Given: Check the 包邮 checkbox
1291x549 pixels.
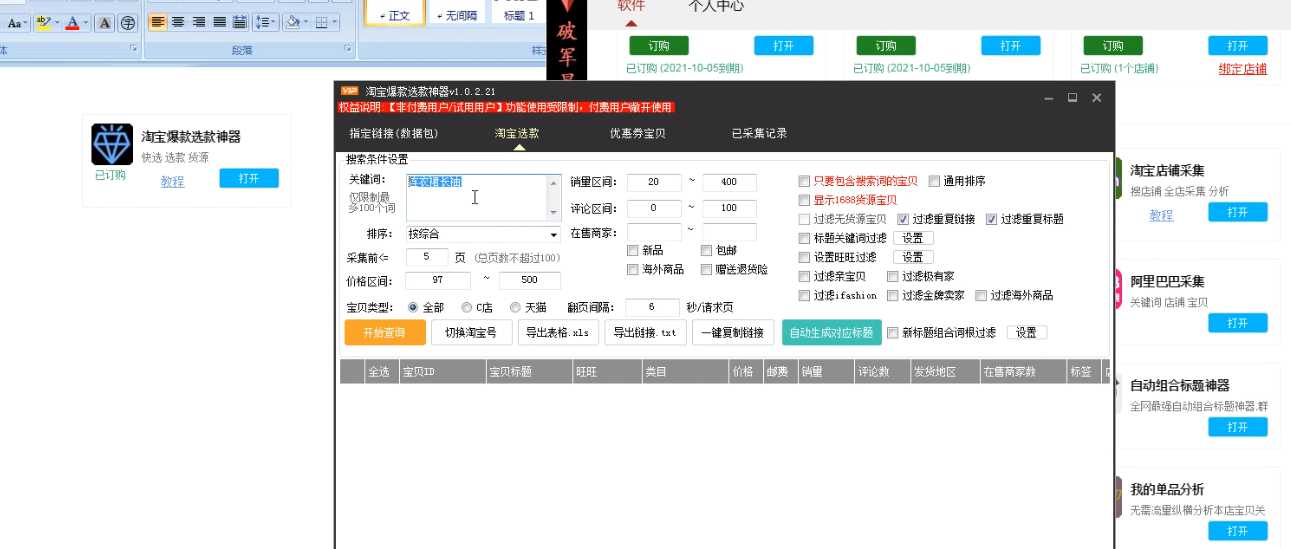Looking at the screenshot, I should (x=706, y=250).
